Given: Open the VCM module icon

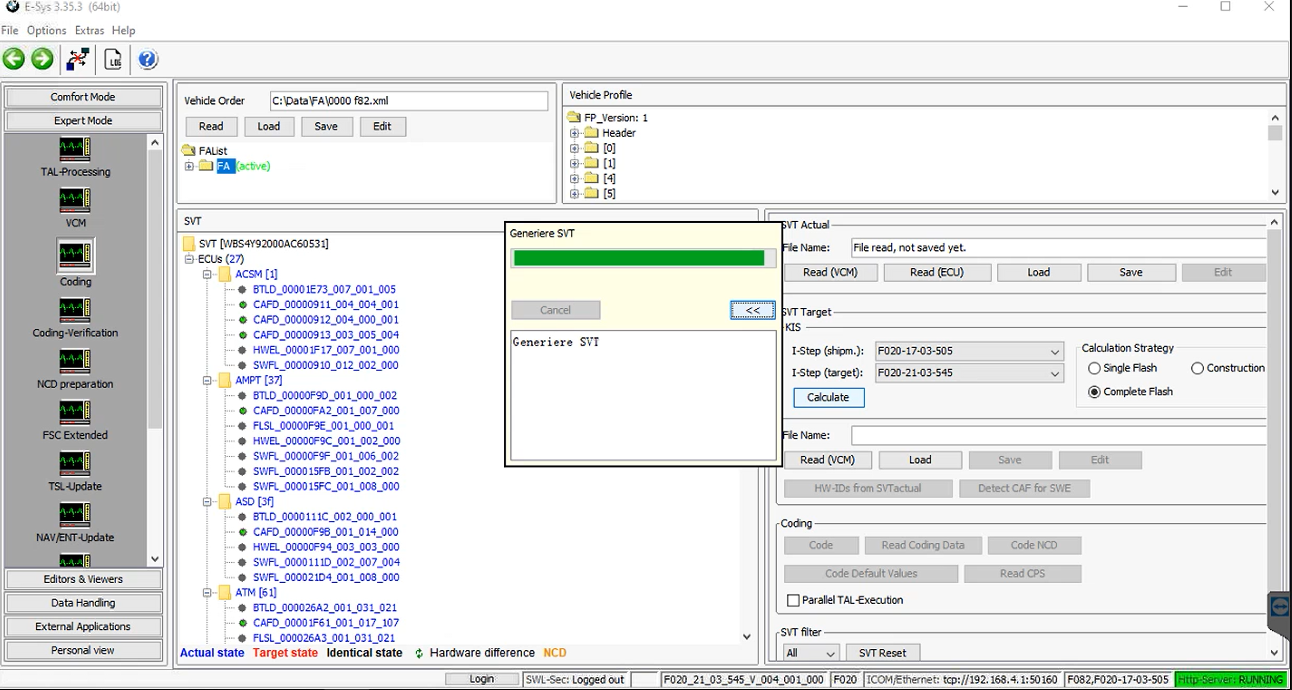Looking at the screenshot, I should click(x=75, y=200).
